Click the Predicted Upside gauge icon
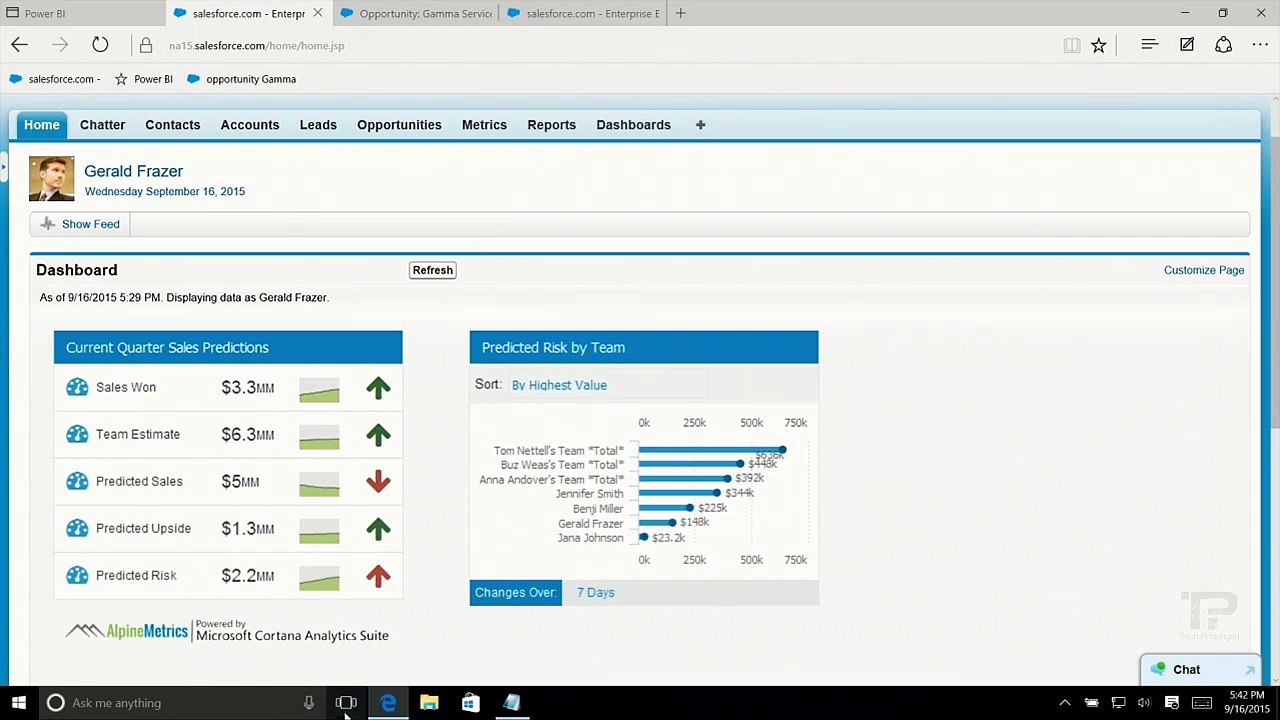The image size is (1280, 720). (x=77, y=528)
